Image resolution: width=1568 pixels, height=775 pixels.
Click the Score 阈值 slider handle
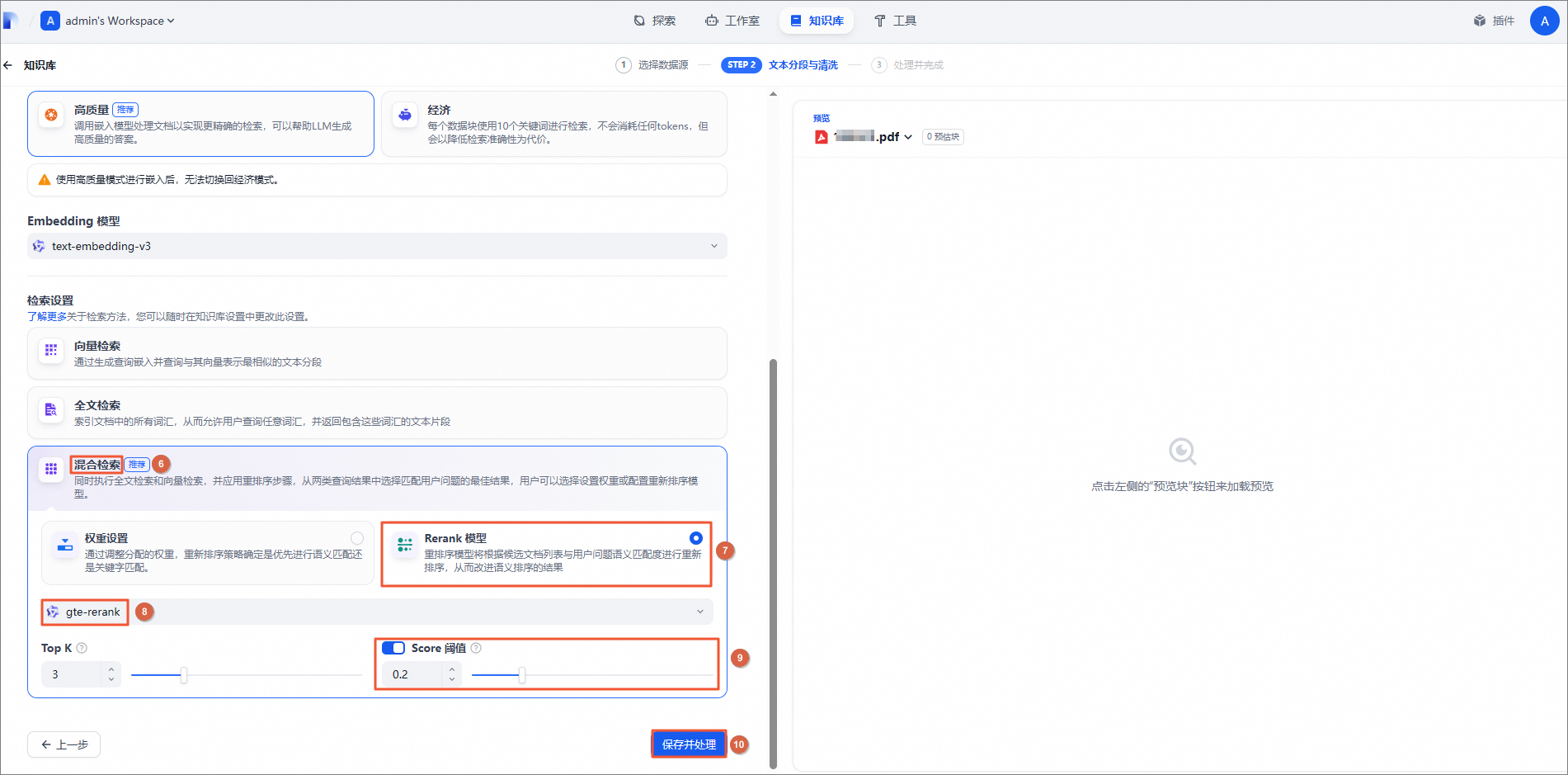point(522,675)
